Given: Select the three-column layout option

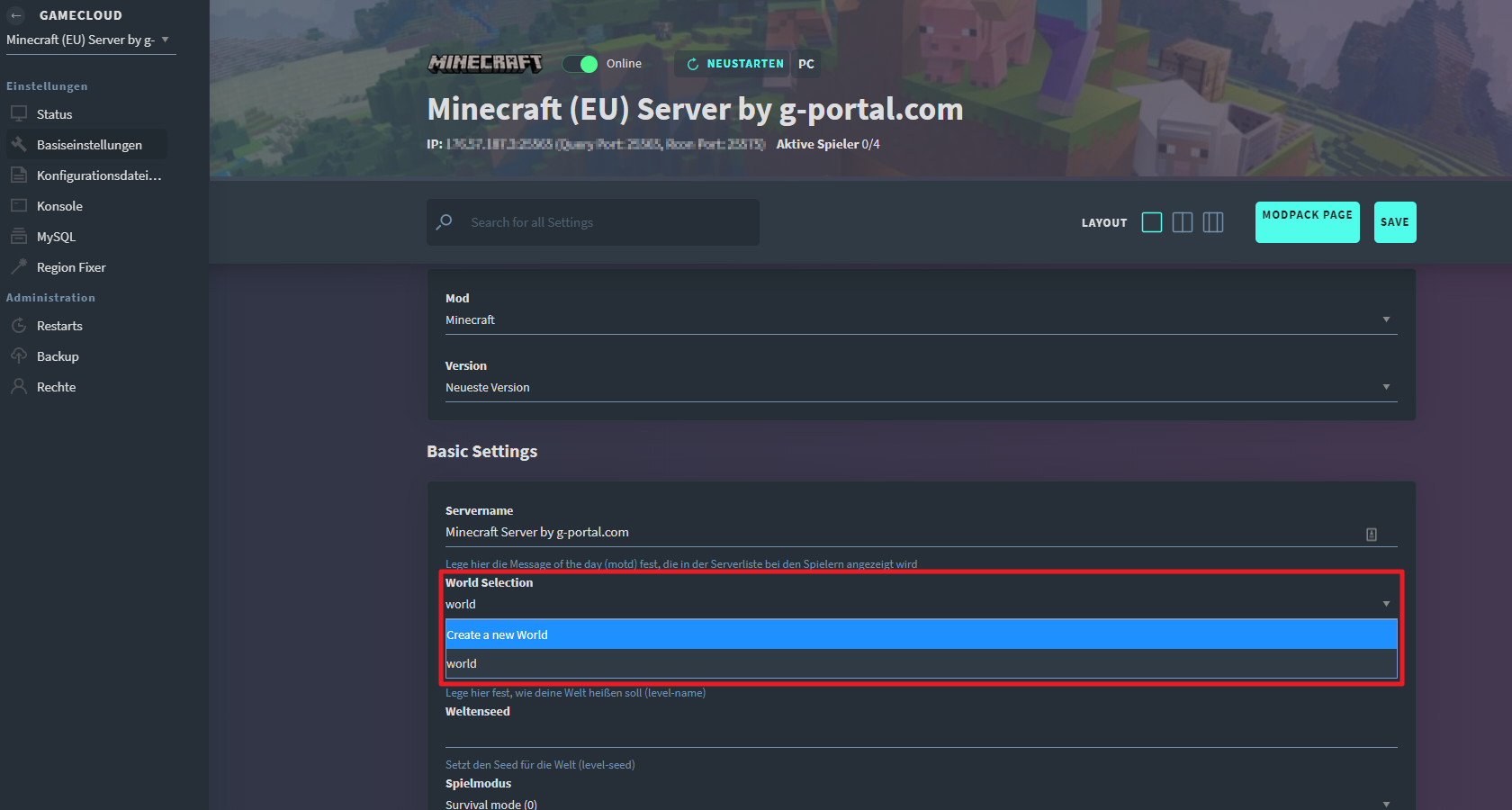Looking at the screenshot, I should pyautogui.click(x=1213, y=222).
